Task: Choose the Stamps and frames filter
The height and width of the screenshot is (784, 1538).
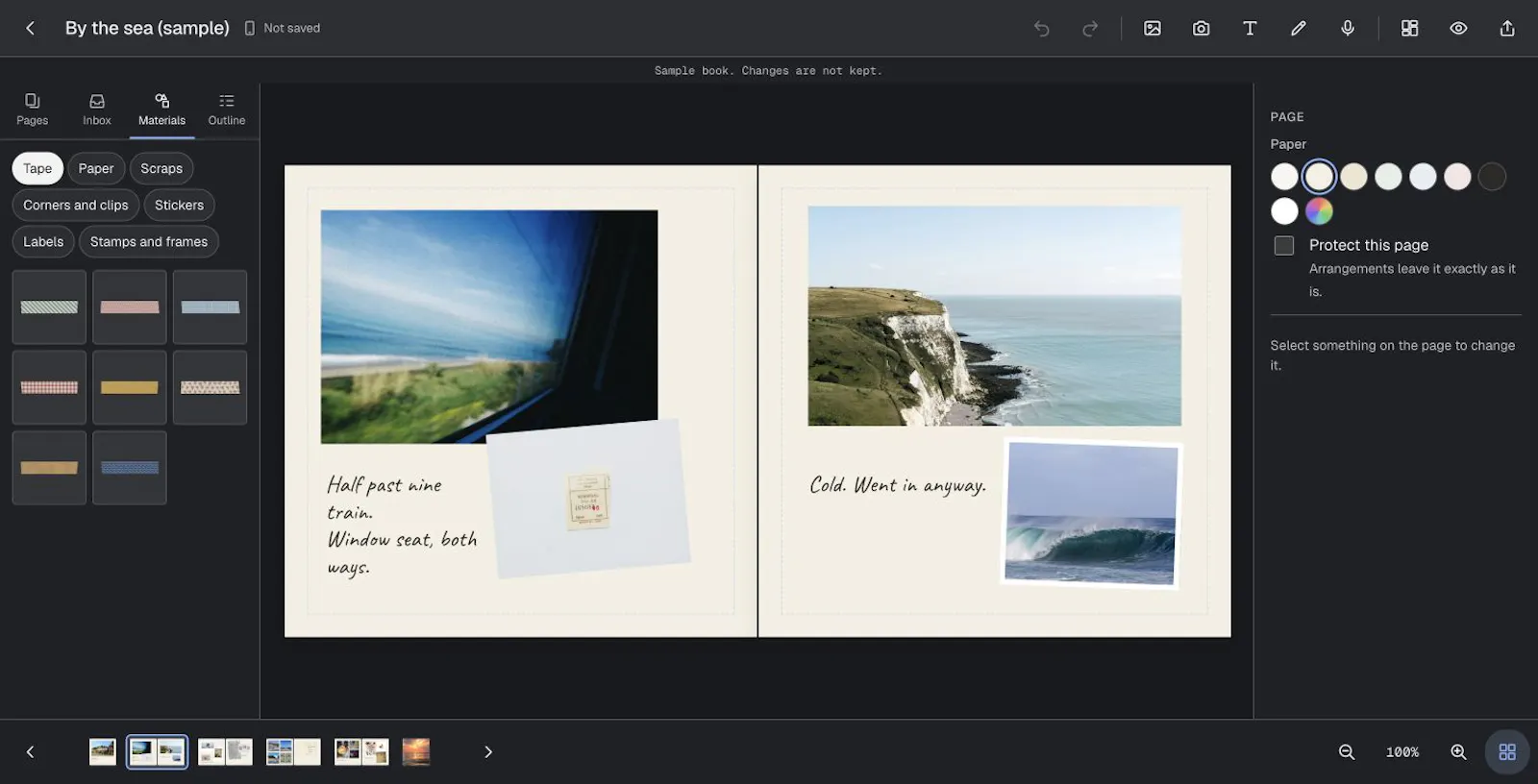Action: click(x=149, y=241)
